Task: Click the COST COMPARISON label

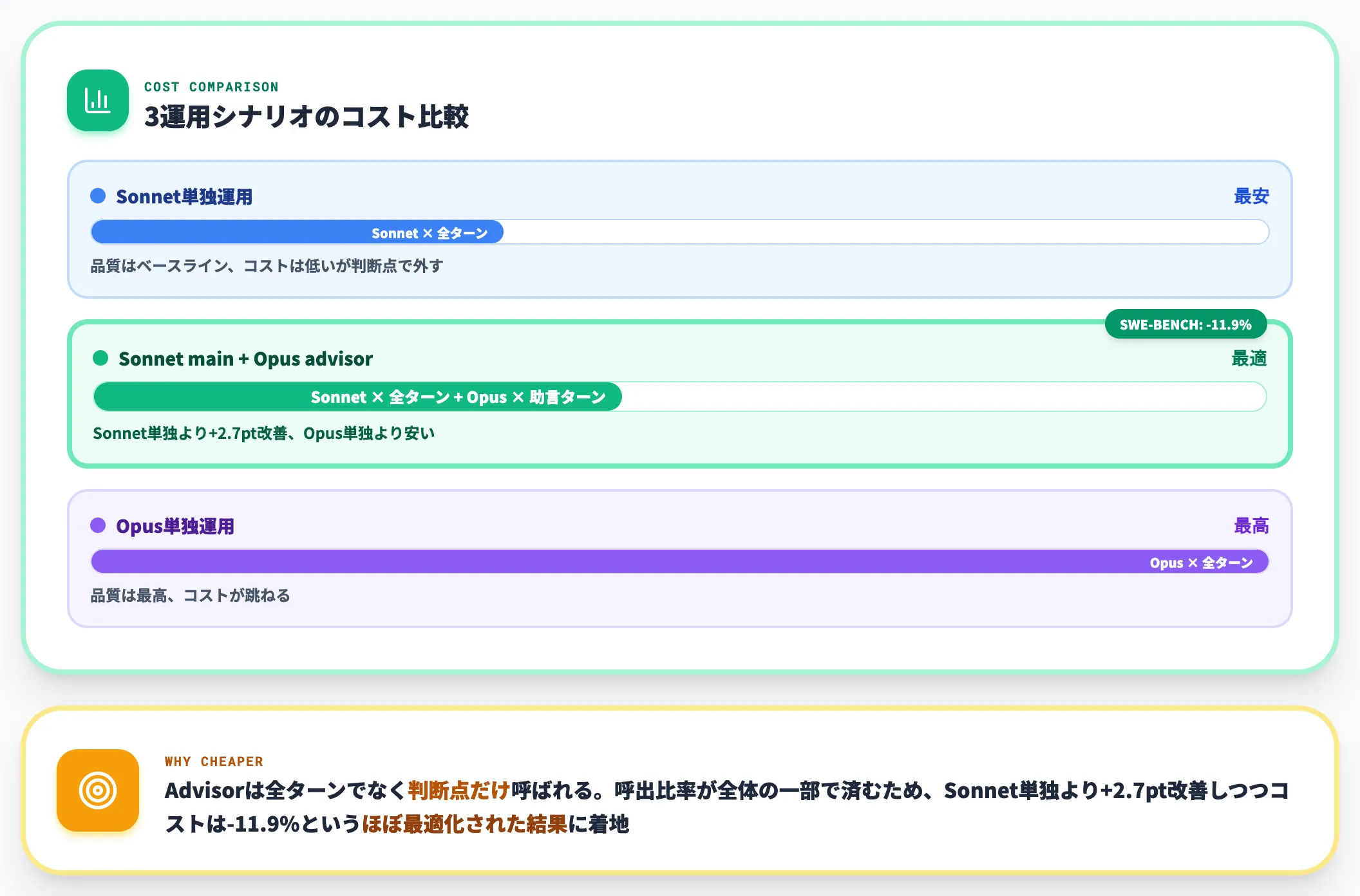Action: click(211, 87)
